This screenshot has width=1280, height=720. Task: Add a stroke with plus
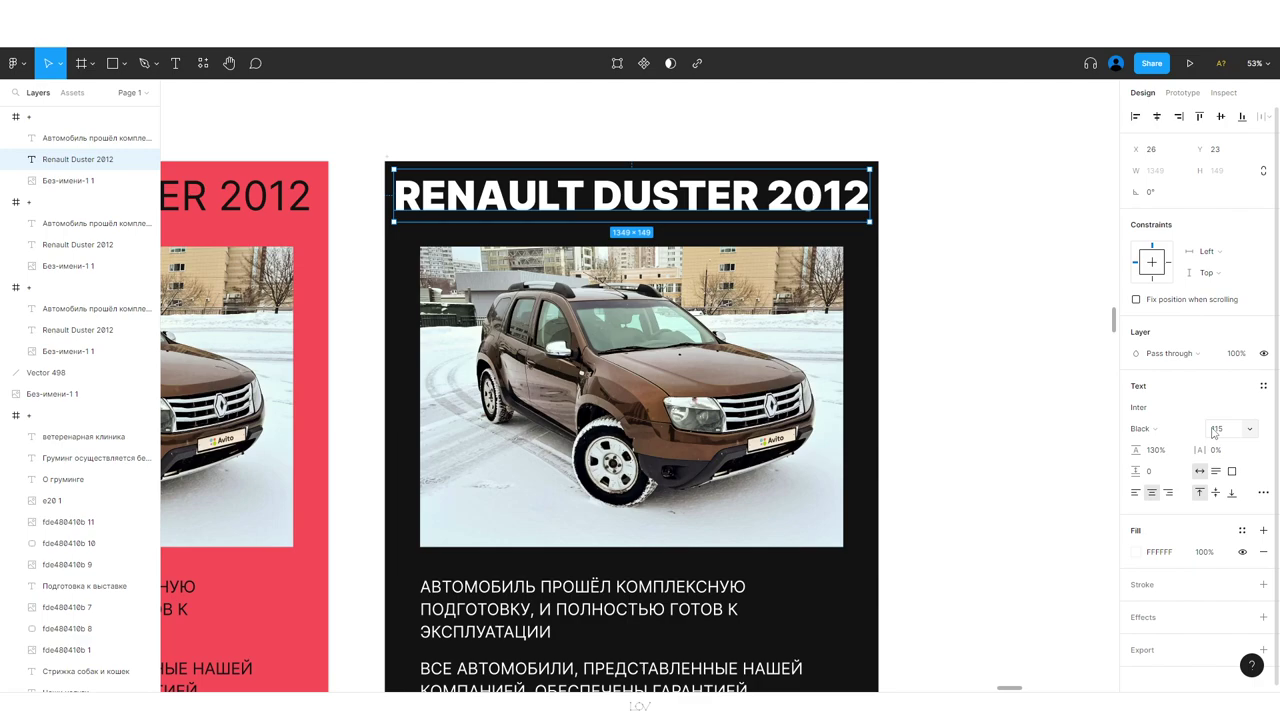(1263, 585)
